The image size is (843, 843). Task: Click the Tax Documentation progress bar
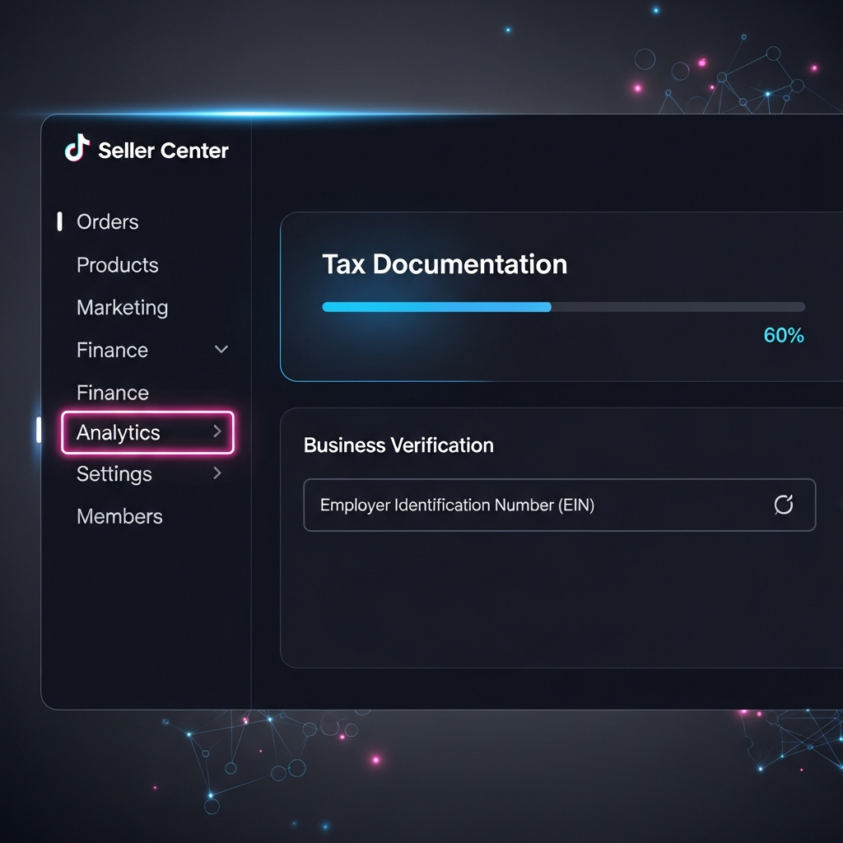pos(563,307)
